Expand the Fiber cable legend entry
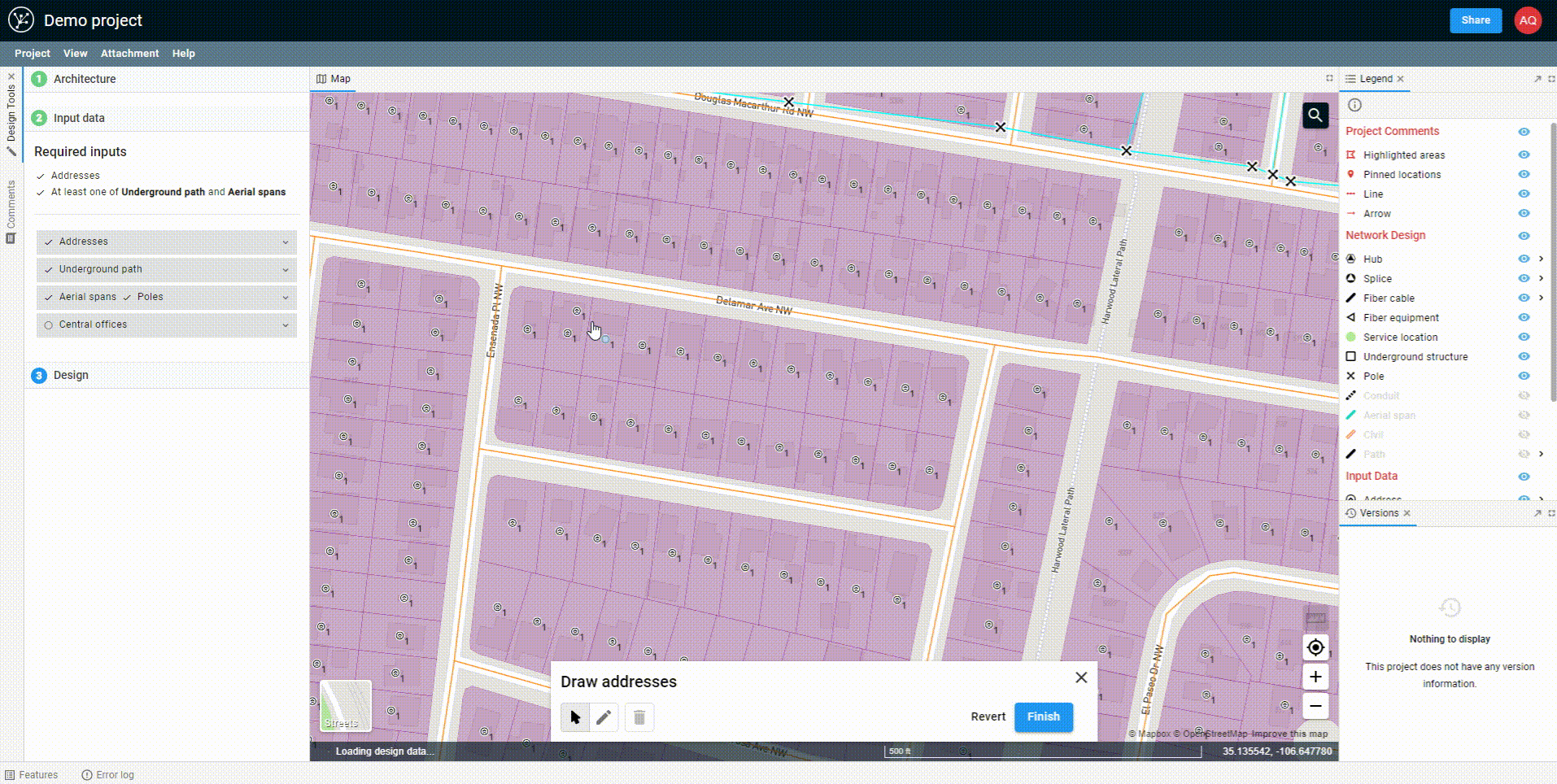The height and width of the screenshot is (784, 1557). coord(1541,298)
